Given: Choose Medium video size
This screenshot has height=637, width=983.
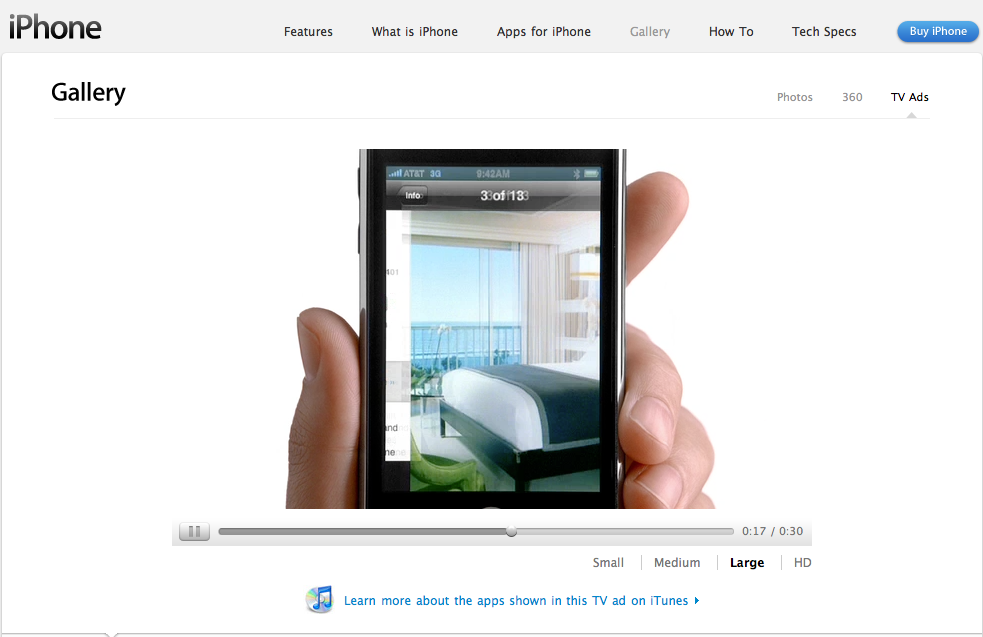Looking at the screenshot, I should coord(677,562).
